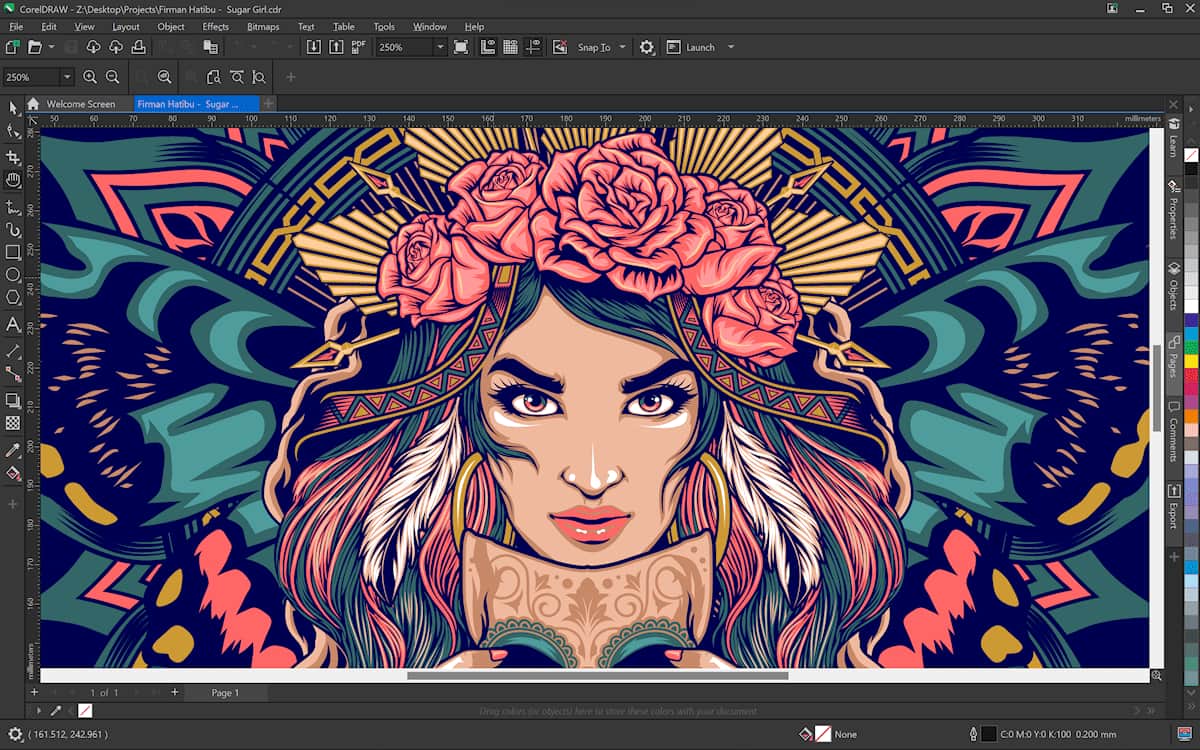Open the Launch dropdown menu
The height and width of the screenshot is (750, 1200).
pyautogui.click(x=731, y=47)
